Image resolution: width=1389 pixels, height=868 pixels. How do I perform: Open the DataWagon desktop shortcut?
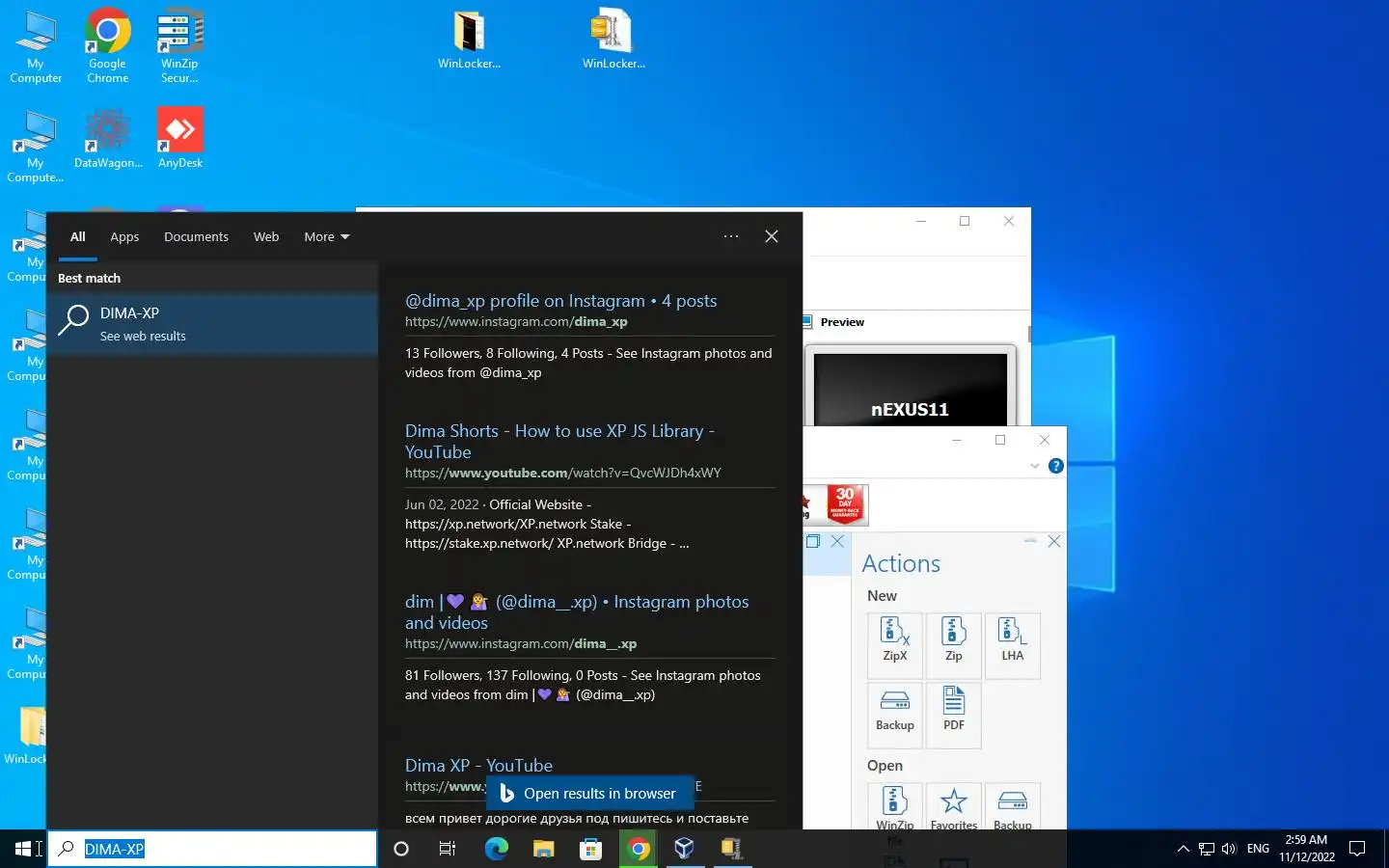click(x=108, y=138)
